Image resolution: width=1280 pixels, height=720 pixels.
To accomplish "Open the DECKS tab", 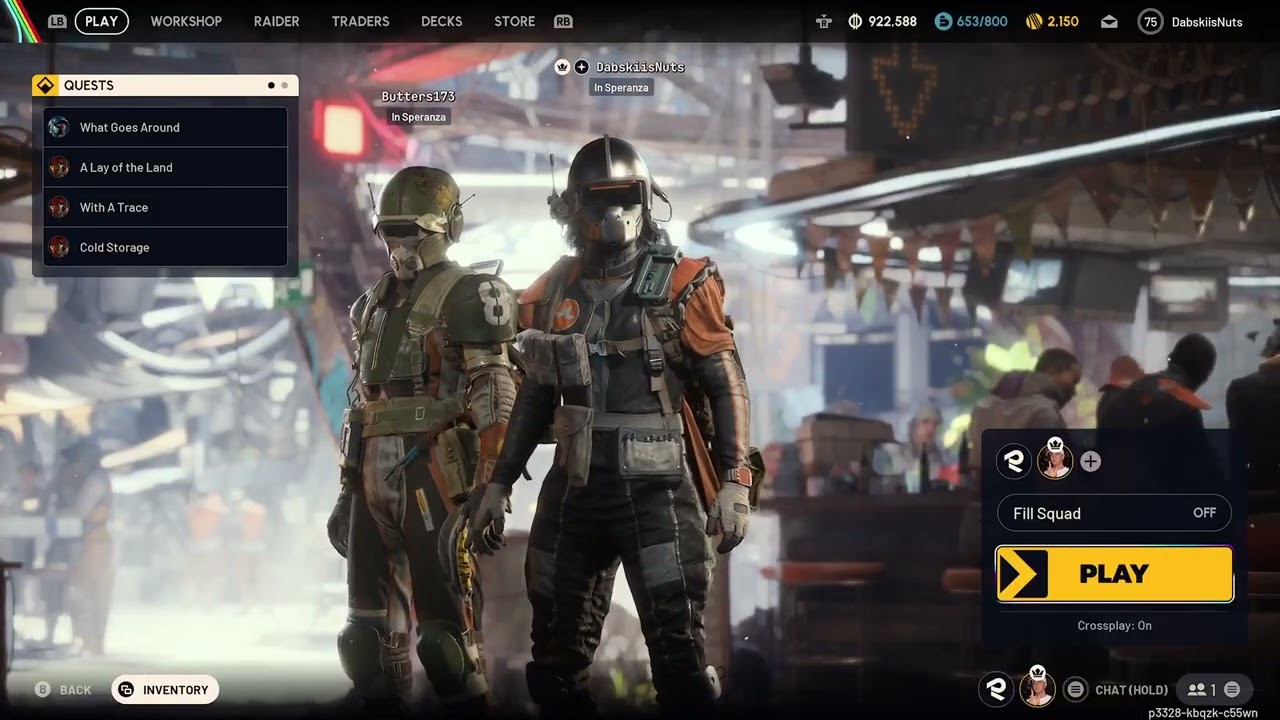I will click(x=442, y=21).
